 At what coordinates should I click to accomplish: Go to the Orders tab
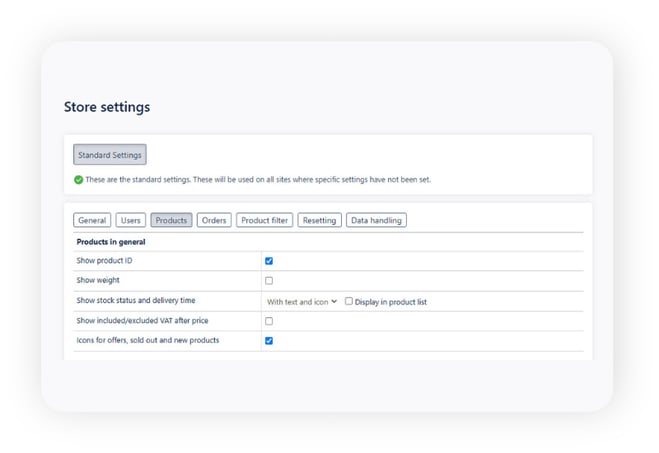pos(213,220)
